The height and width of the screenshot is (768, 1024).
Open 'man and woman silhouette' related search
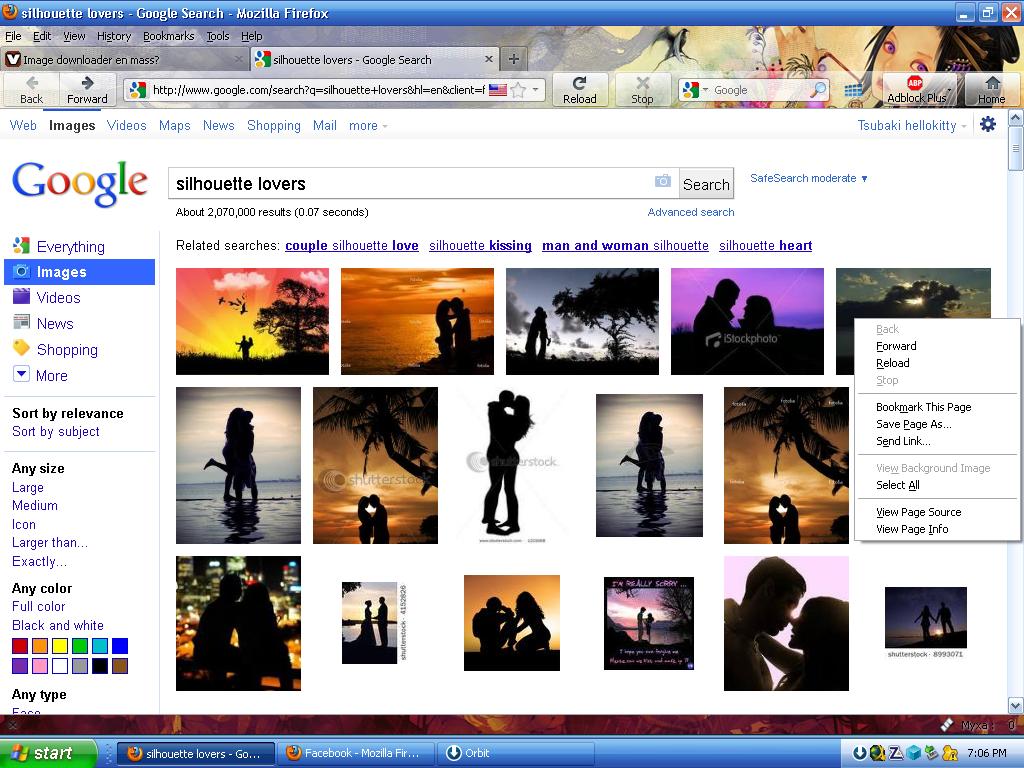(625, 246)
